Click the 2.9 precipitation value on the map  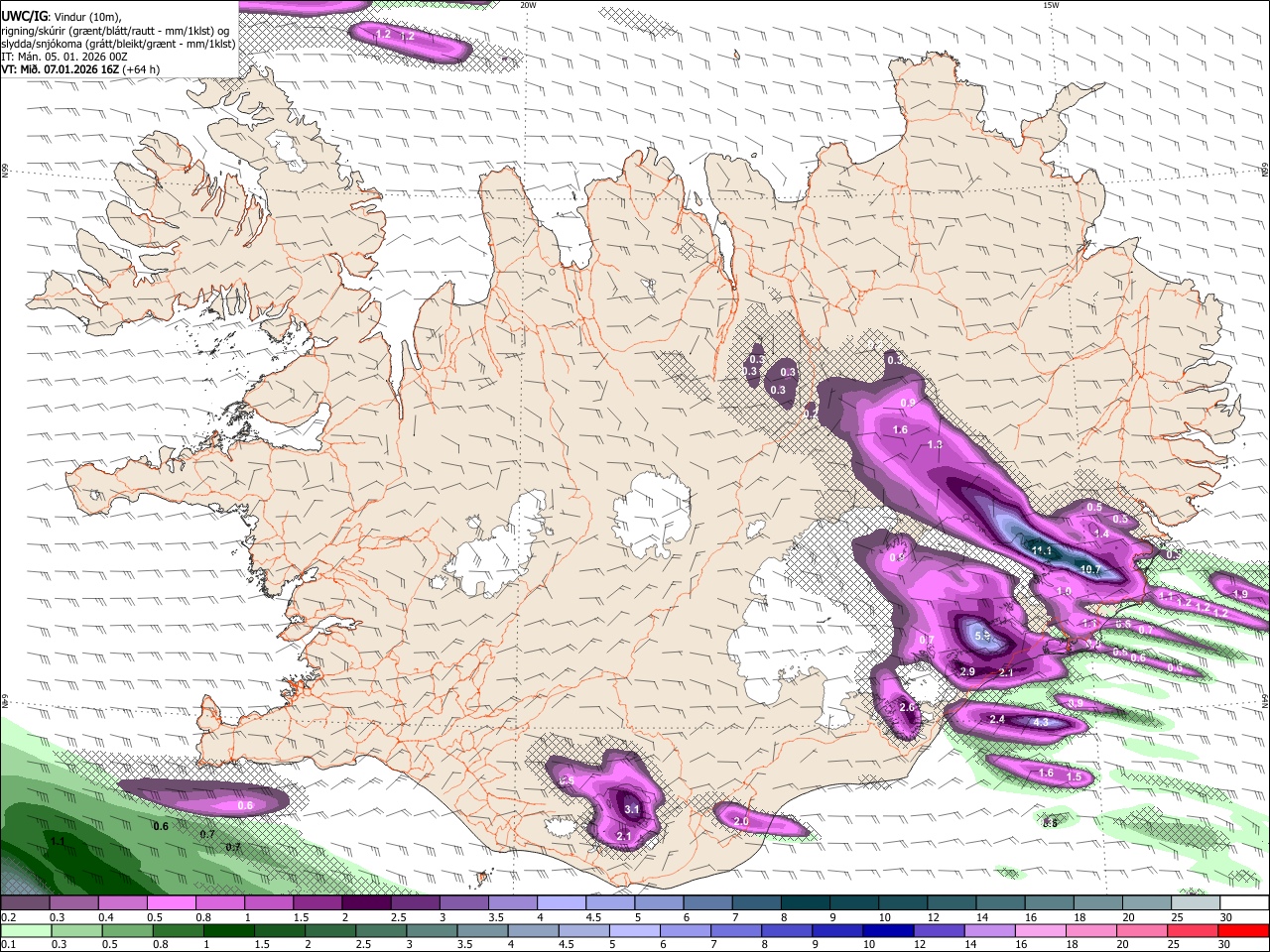pos(968,672)
